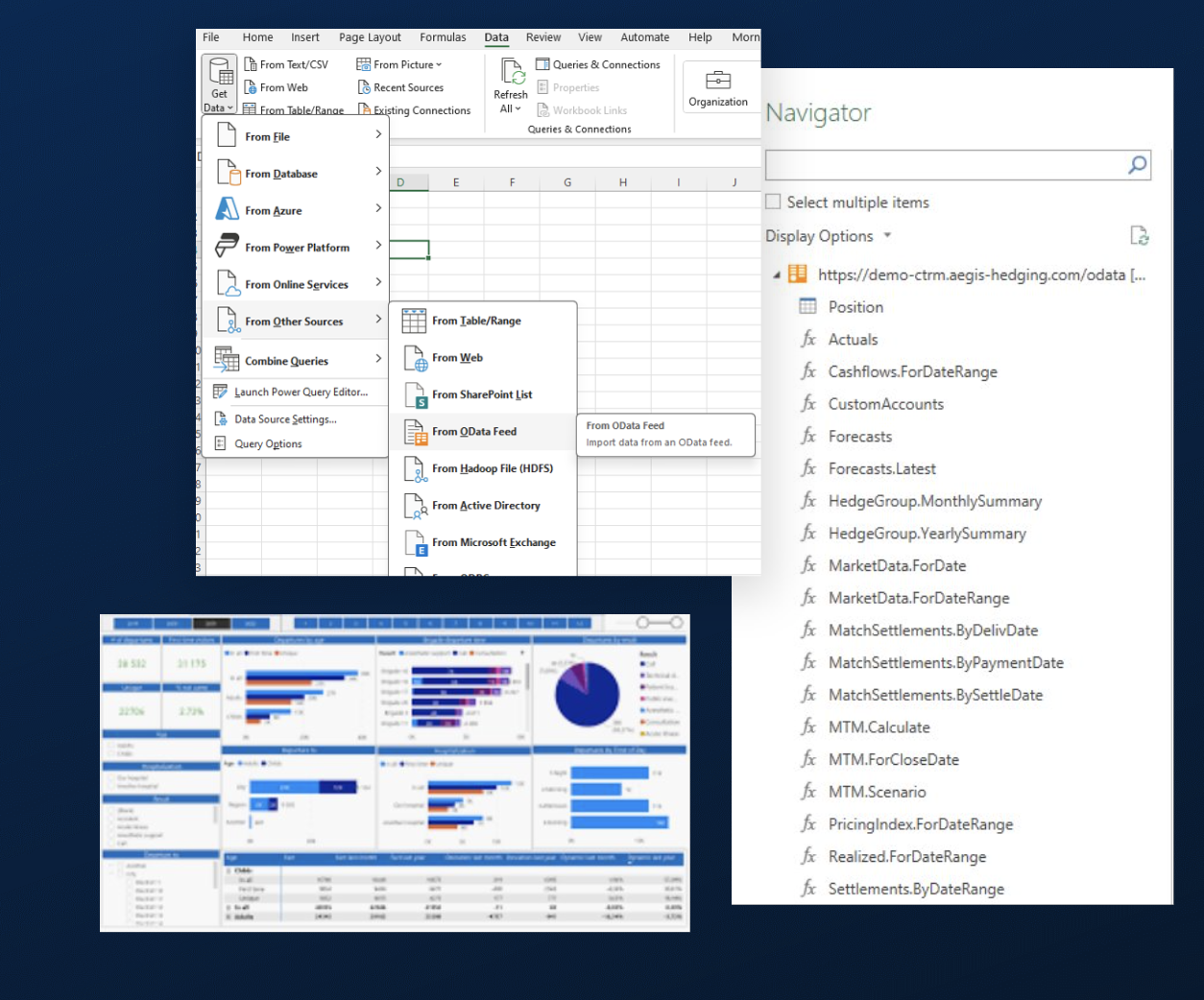This screenshot has height=1000, width=1204.
Task: Click the Refresh All icon
Action: coord(511,73)
